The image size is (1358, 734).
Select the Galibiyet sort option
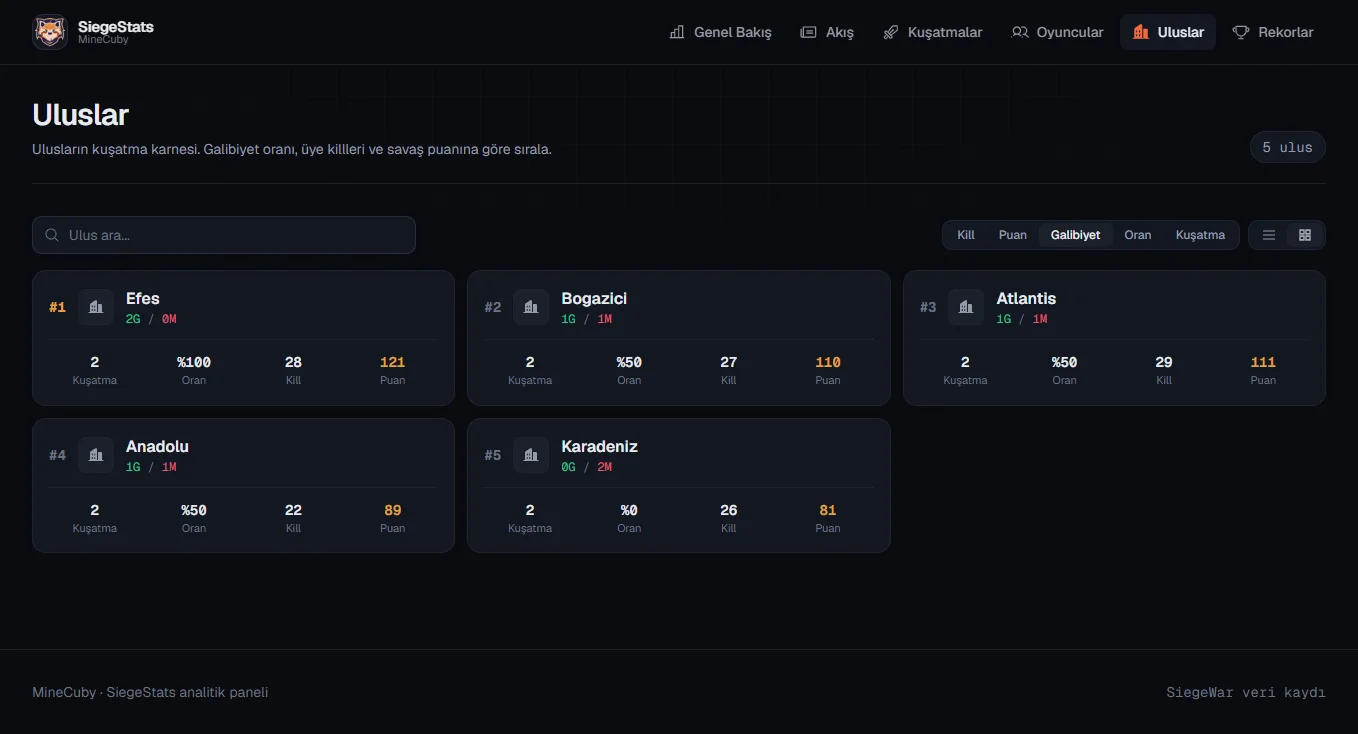(x=1075, y=235)
